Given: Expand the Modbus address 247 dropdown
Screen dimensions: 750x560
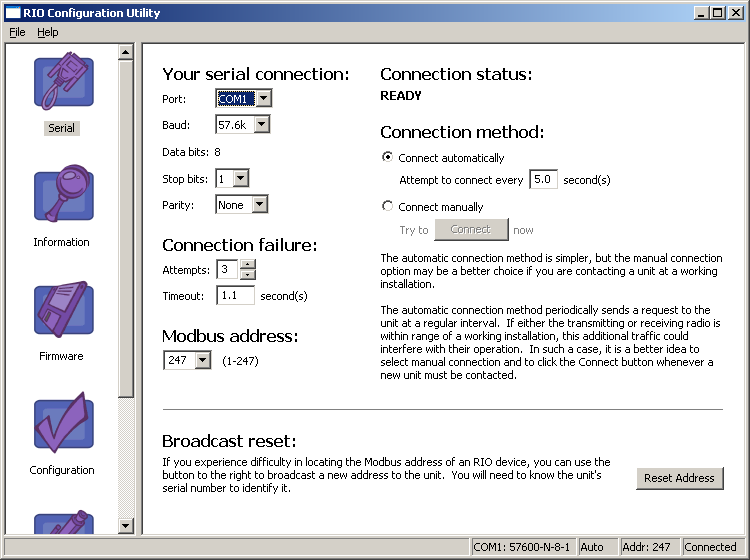Looking at the screenshot, I should tap(203, 360).
